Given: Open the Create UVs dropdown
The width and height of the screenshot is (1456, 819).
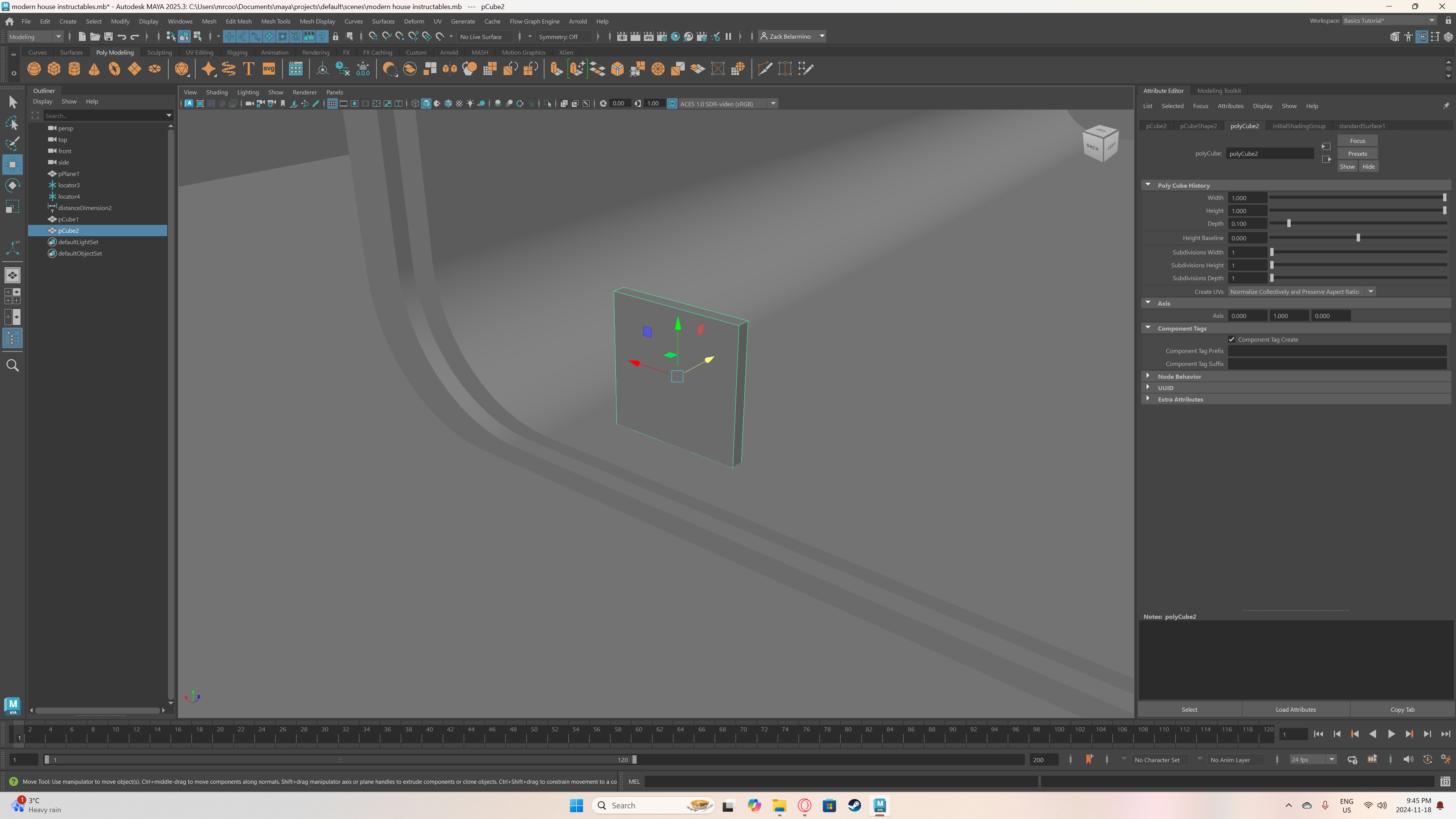Looking at the screenshot, I should 1302,292.
